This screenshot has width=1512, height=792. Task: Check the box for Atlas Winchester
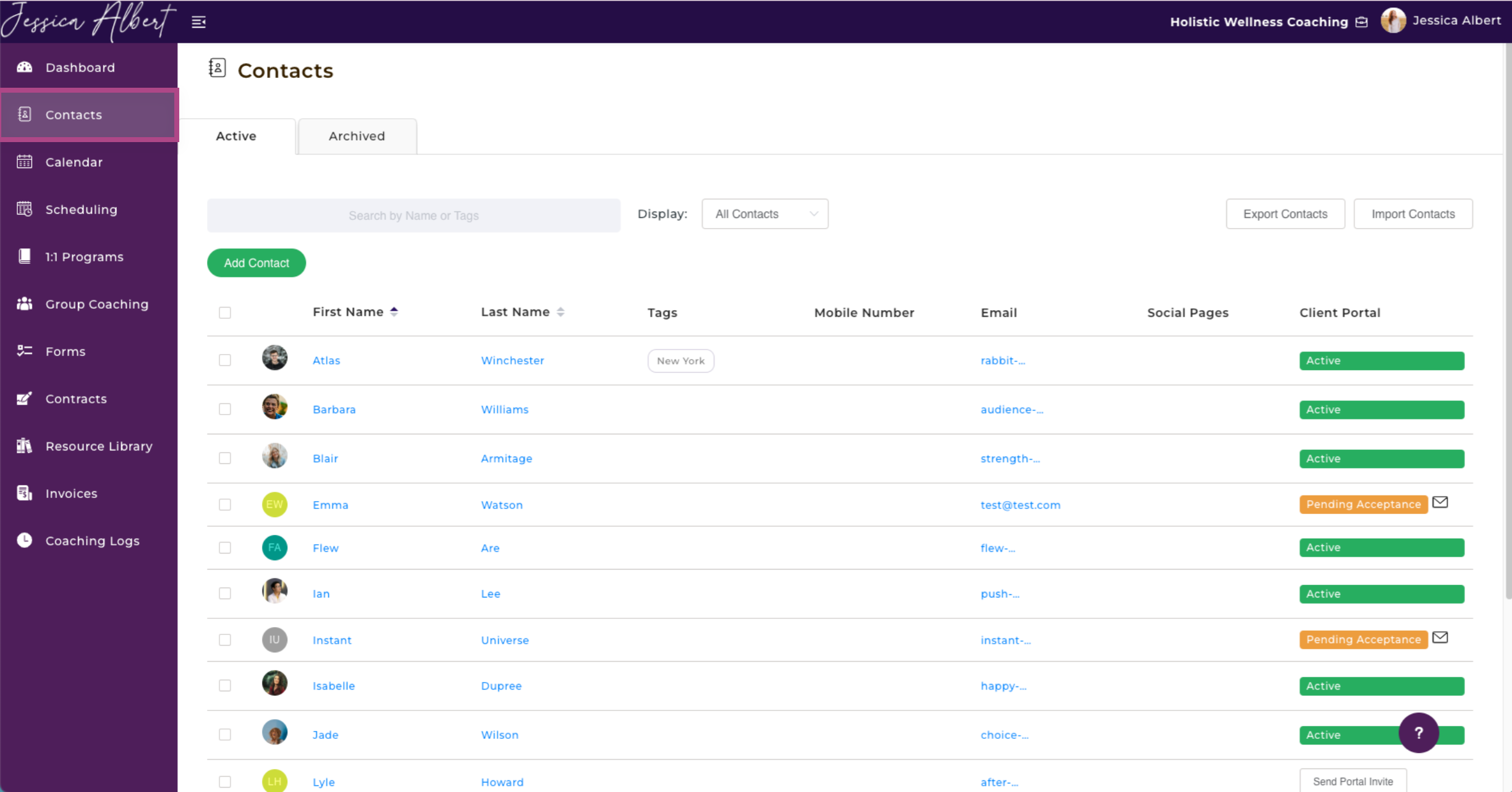225,360
